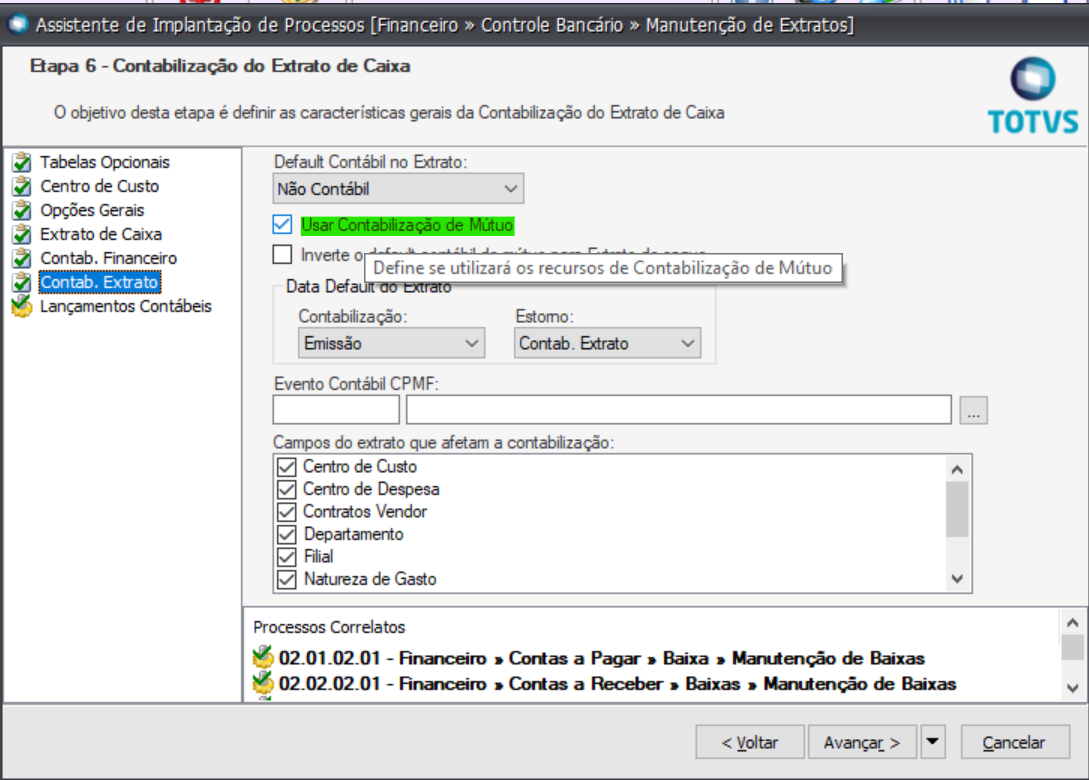This screenshot has width=1089, height=780.
Task: Click the Avançar button
Action: pyautogui.click(x=862, y=742)
